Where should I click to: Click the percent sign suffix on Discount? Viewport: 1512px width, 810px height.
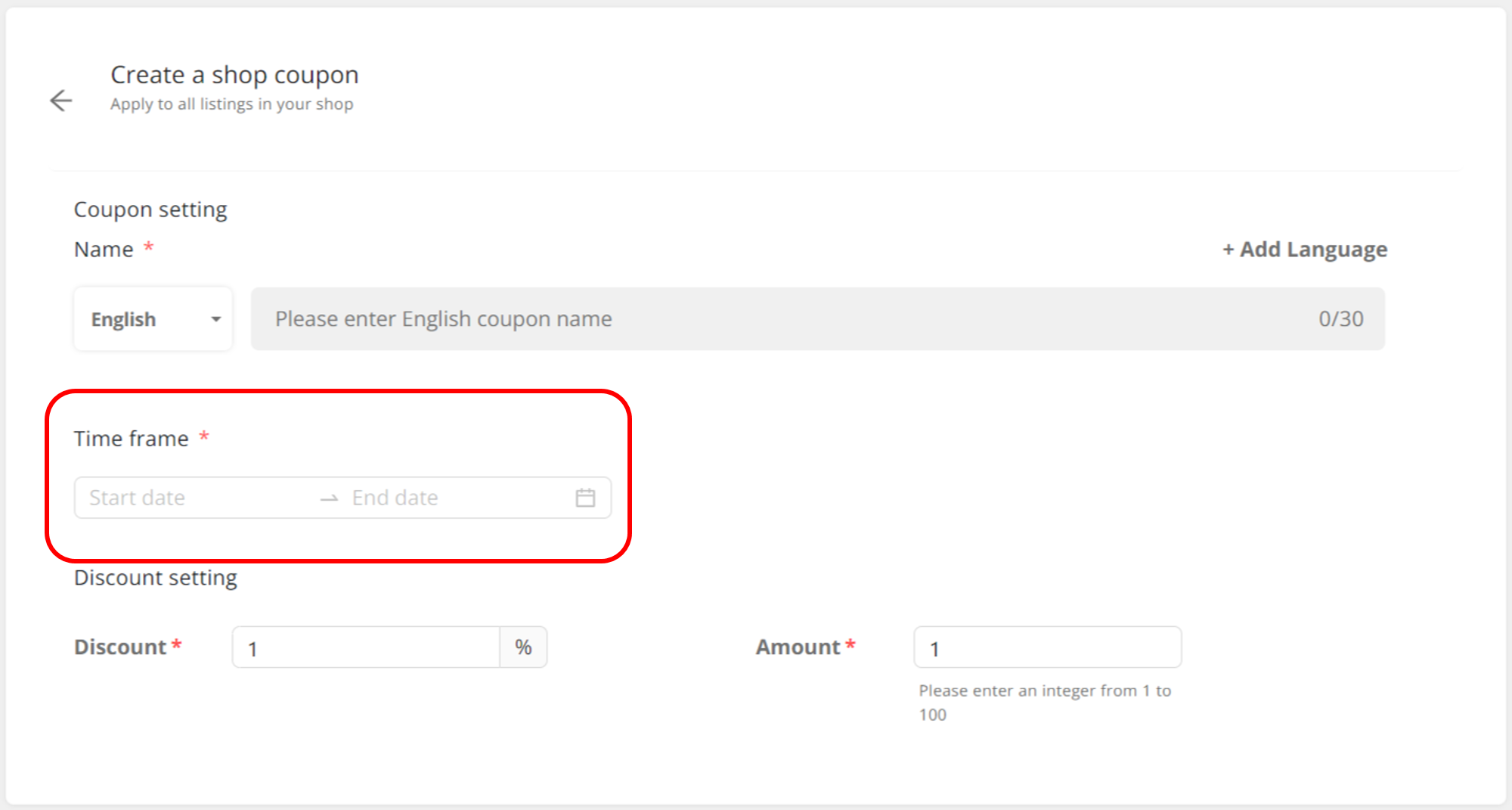[x=523, y=647]
